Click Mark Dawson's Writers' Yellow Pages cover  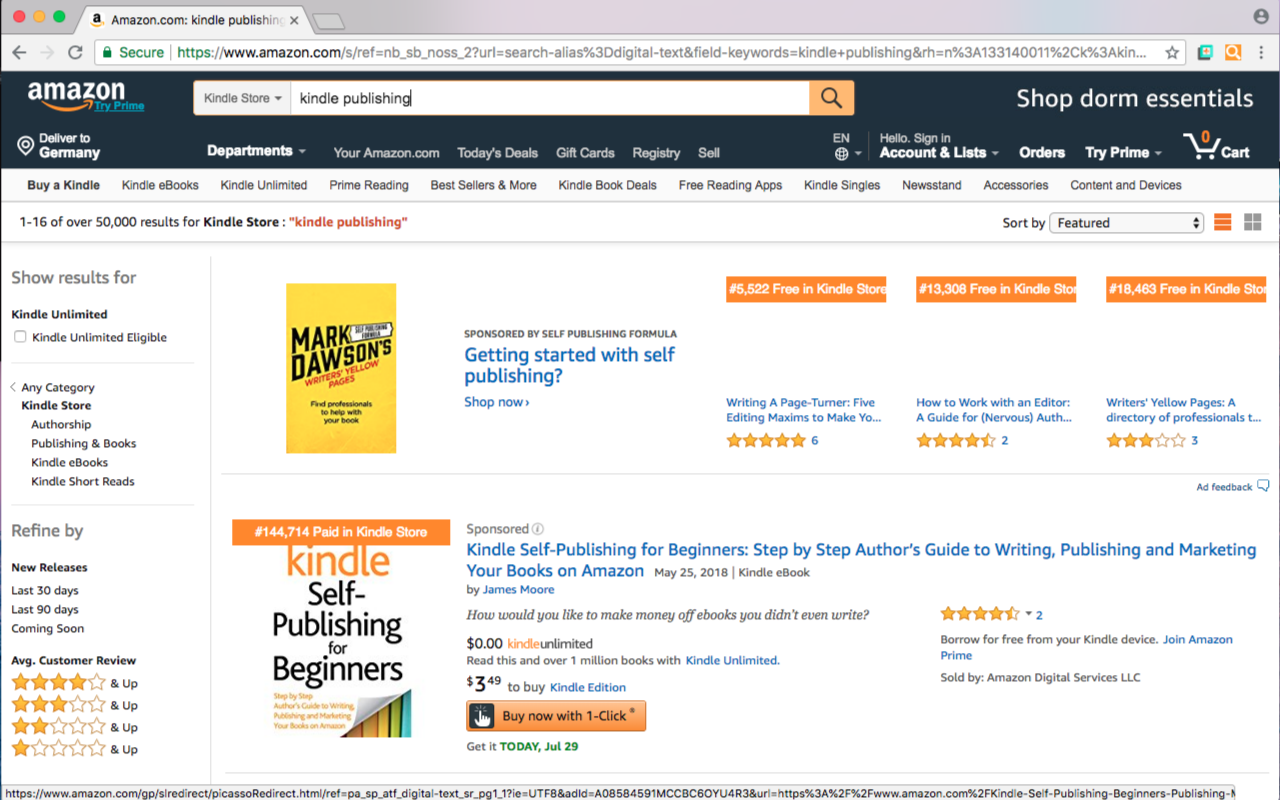(341, 368)
